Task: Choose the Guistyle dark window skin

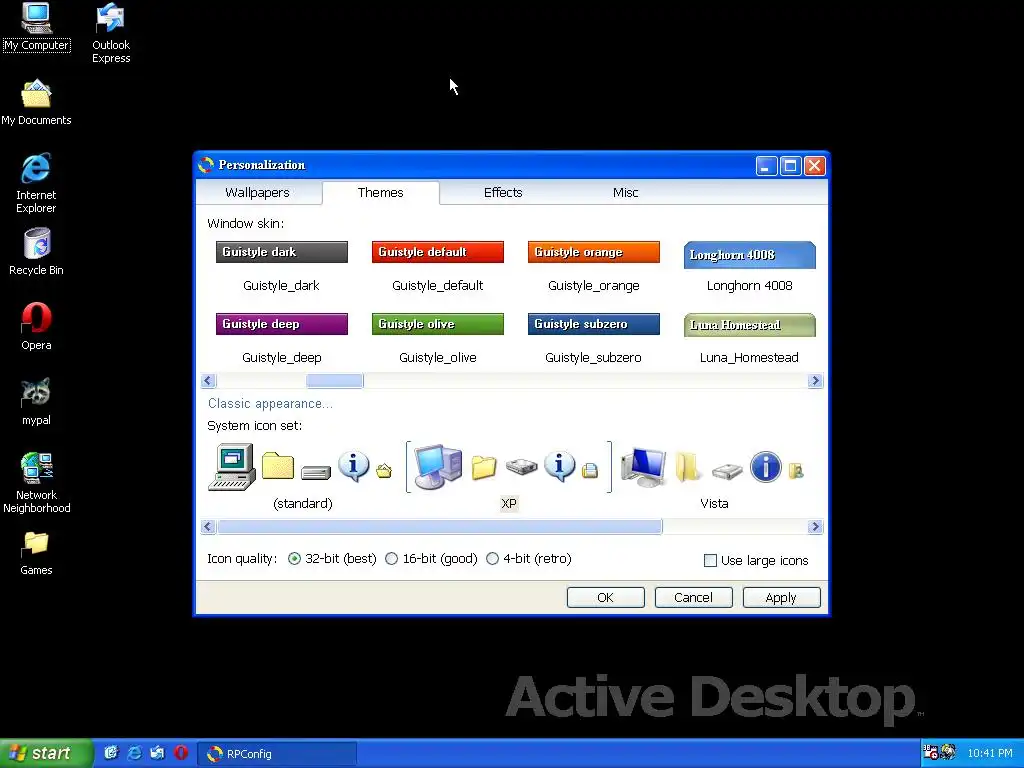Action: (281, 266)
